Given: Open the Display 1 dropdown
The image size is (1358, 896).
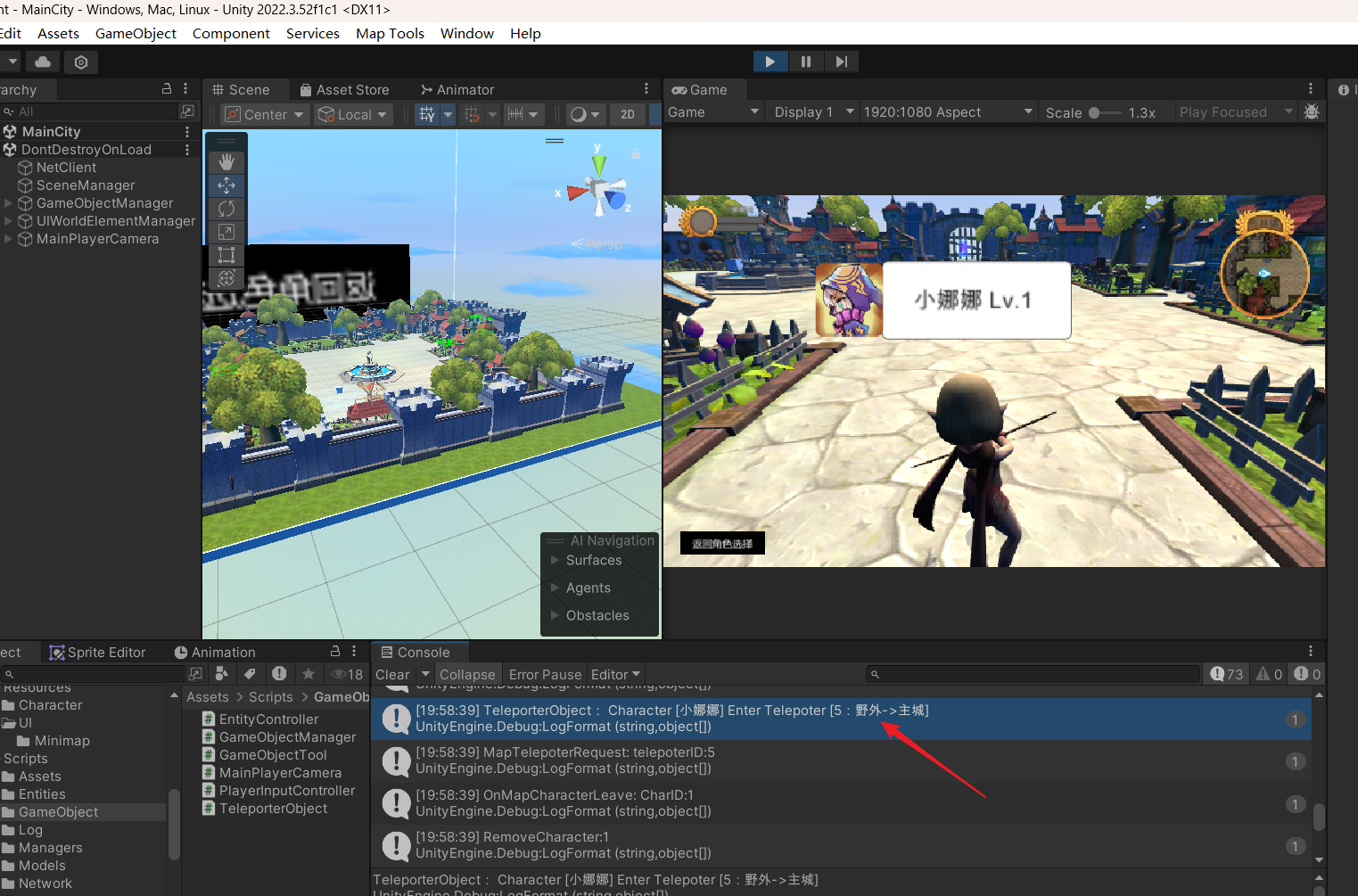Looking at the screenshot, I should pyautogui.click(x=813, y=112).
